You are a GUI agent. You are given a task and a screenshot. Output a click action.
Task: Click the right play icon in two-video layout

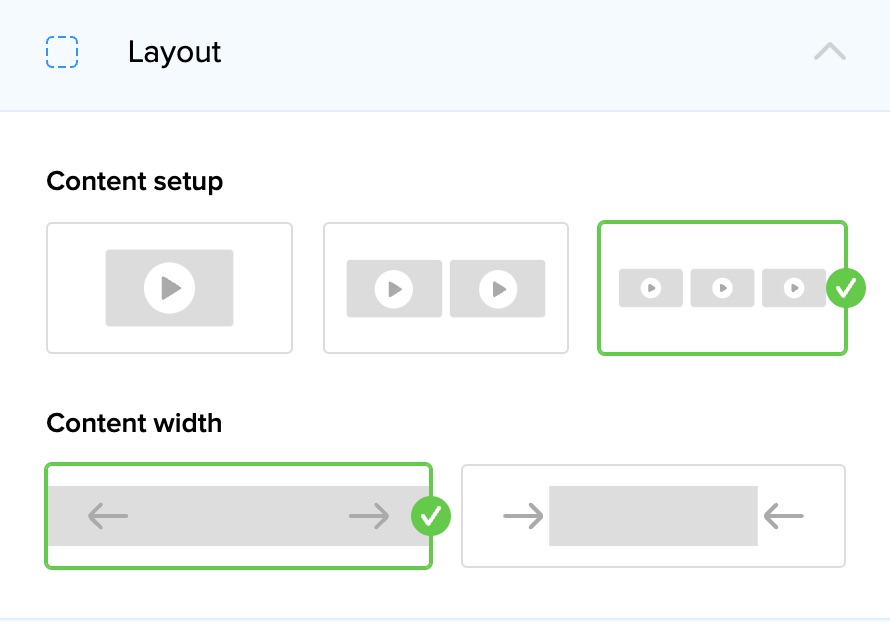click(x=497, y=289)
